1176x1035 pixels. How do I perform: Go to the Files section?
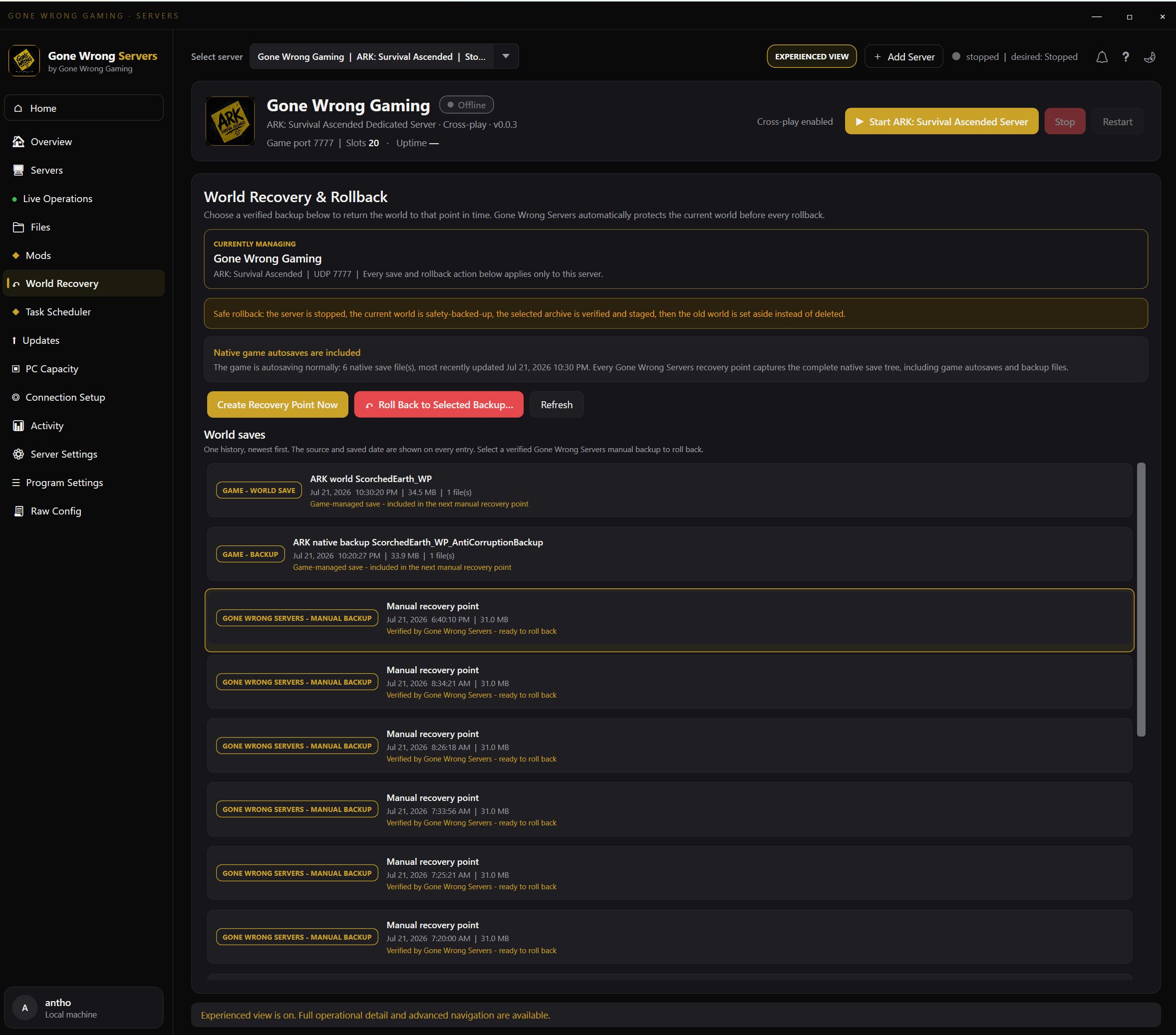[x=84, y=227]
